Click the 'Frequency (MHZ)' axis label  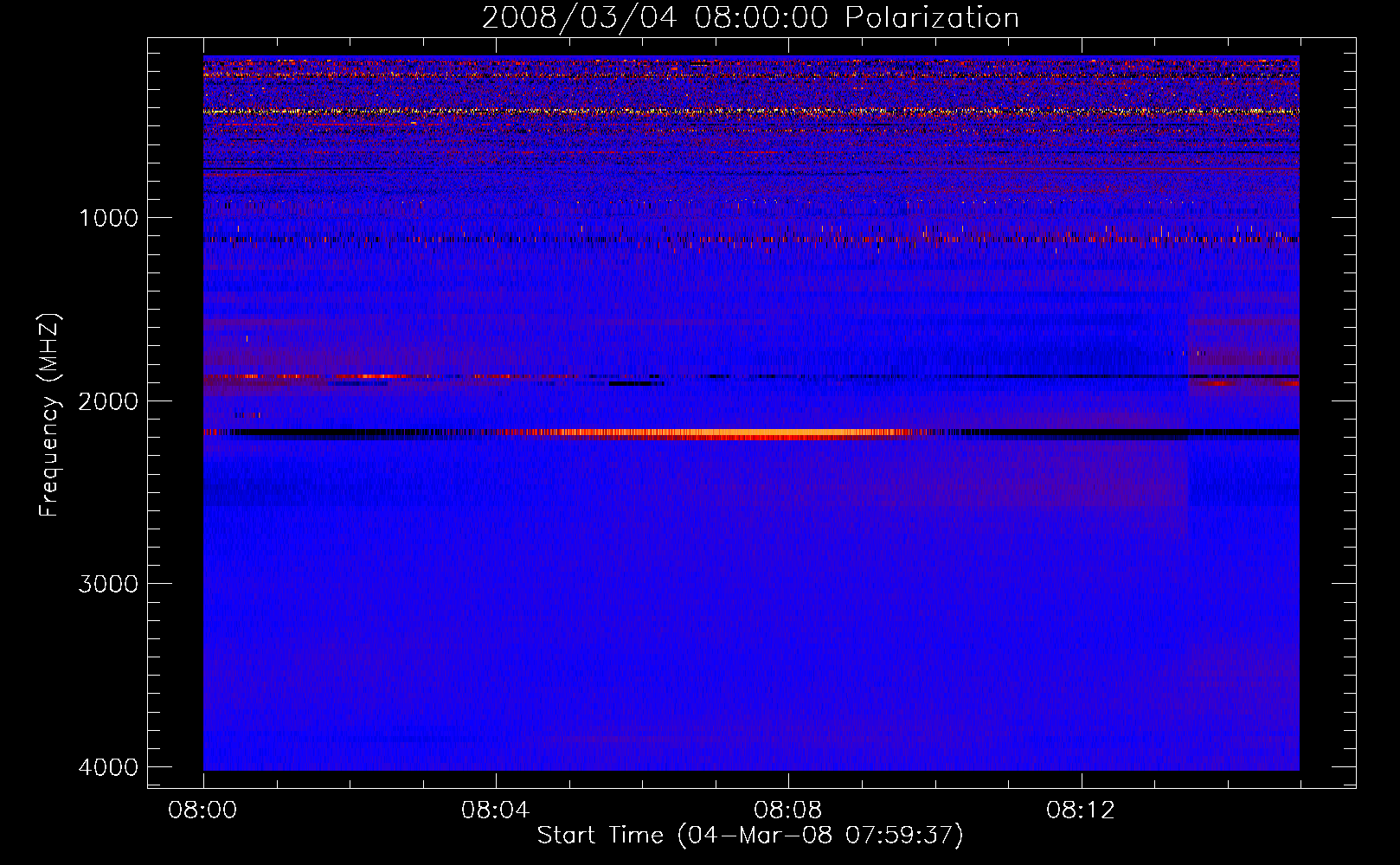[49, 415]
